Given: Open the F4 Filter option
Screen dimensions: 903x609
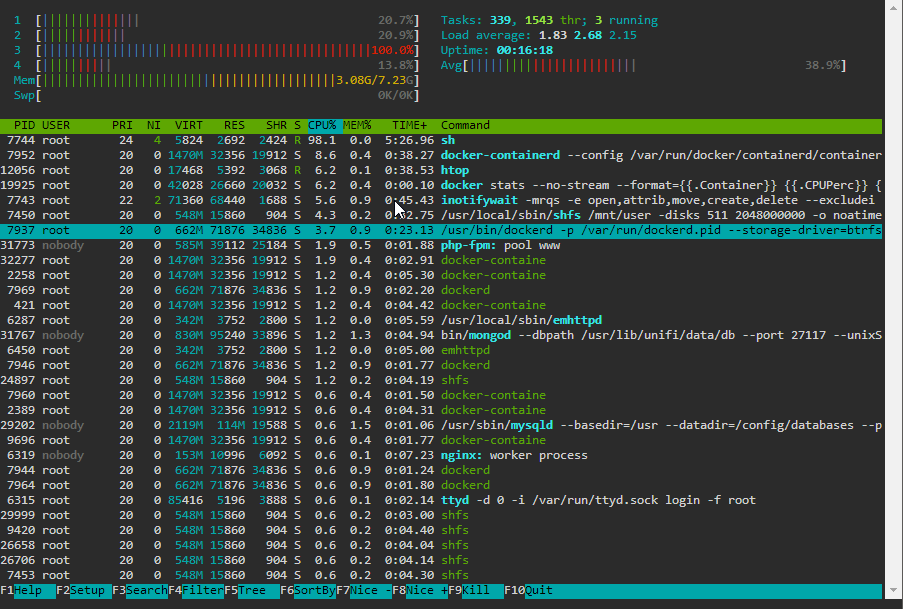Looking at the screenshot, I should 195,591.
